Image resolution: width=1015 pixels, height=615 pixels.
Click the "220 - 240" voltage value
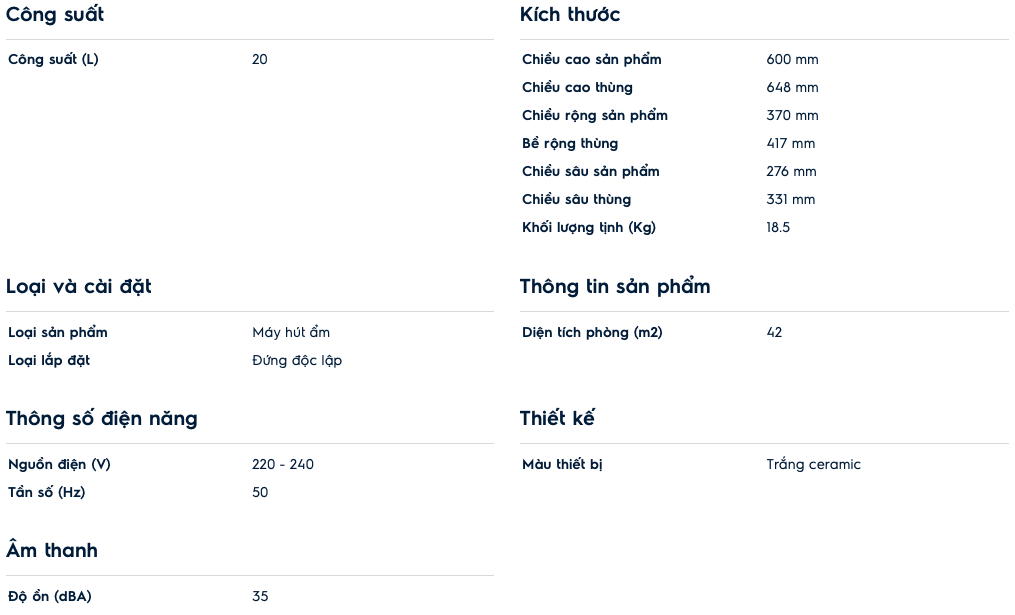[x=283, y=465]
